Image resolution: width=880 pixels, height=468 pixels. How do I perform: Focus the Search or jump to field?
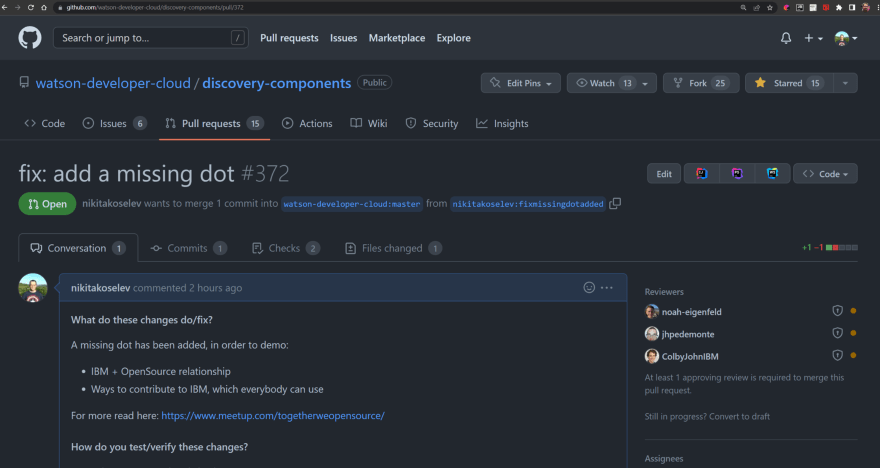pos(151,38)
